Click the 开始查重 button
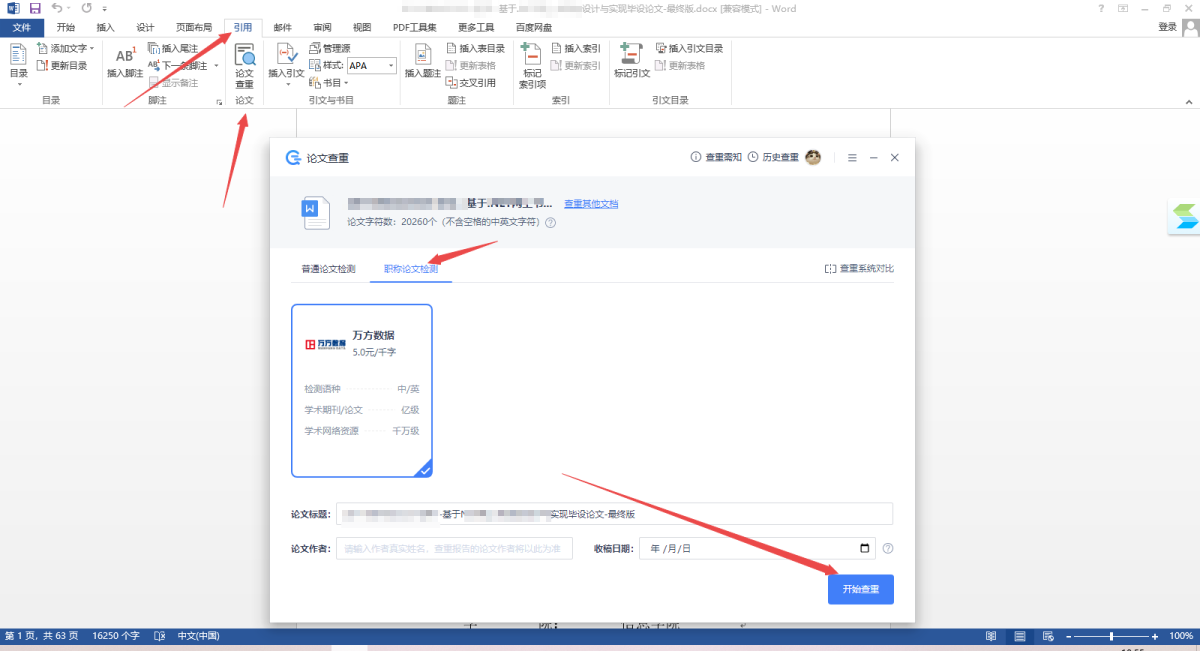This screenshot has width=1200, height=651. click(x=860, y=590)
